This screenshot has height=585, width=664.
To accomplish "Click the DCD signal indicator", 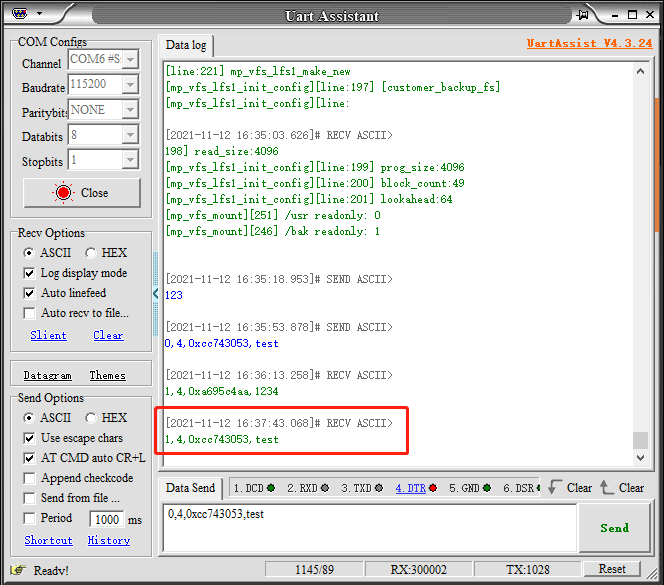I will click(254, 488).
